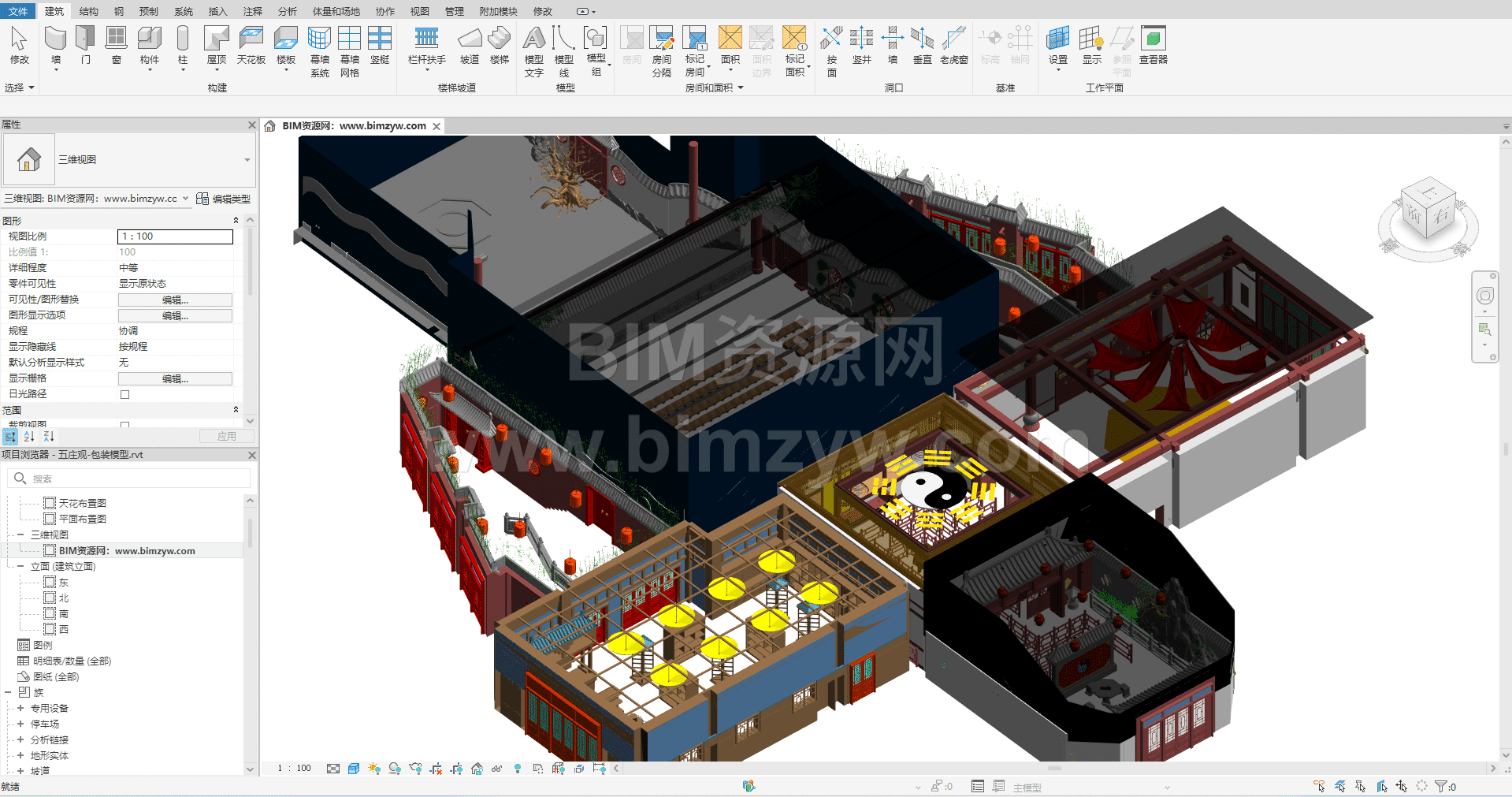
Task: Select the Room Separator (房间分隔) tool
Action: pyautogui.click(x=662, y=51)
